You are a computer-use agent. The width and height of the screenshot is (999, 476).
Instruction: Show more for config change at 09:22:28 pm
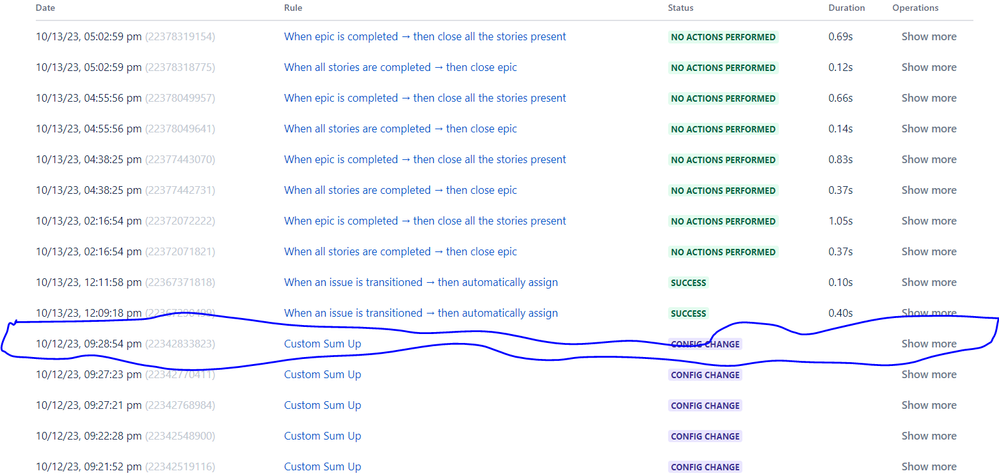coord(929,436)
